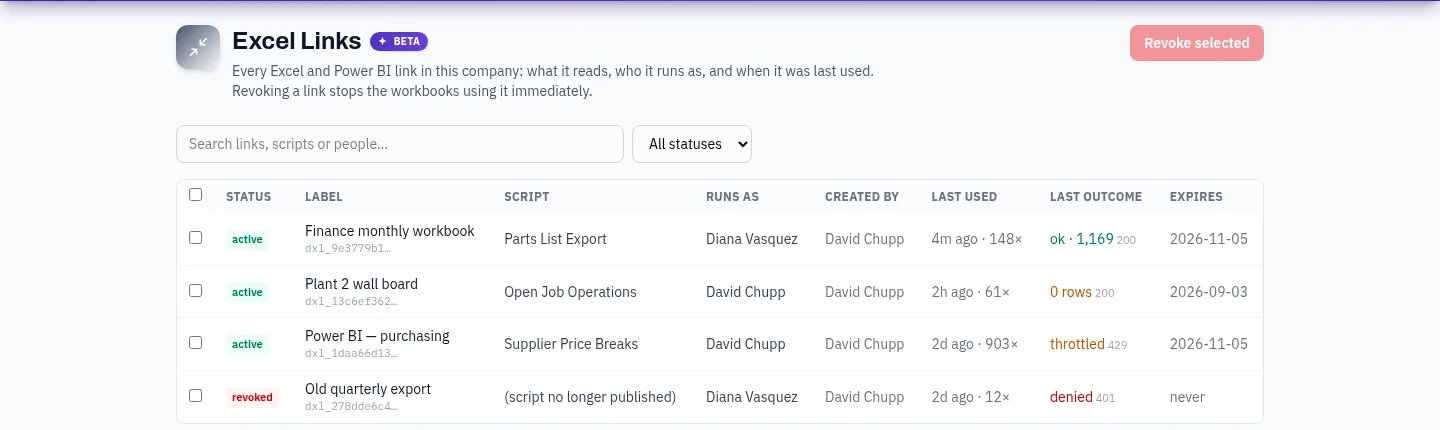Screen dimensions: 1440x430
Task: Click the denied 401 outcome
Action: (1082, 397)
